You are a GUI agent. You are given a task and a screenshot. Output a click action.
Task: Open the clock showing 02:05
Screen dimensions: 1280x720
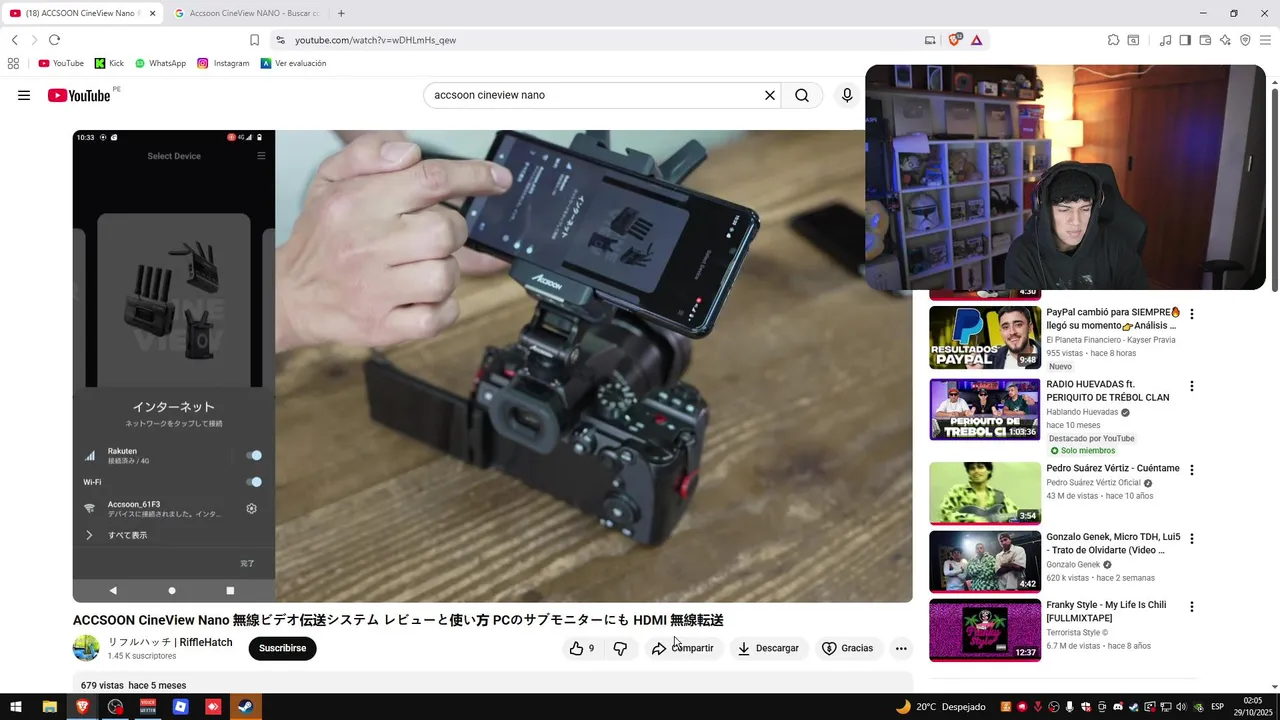tap(1253, 707)
